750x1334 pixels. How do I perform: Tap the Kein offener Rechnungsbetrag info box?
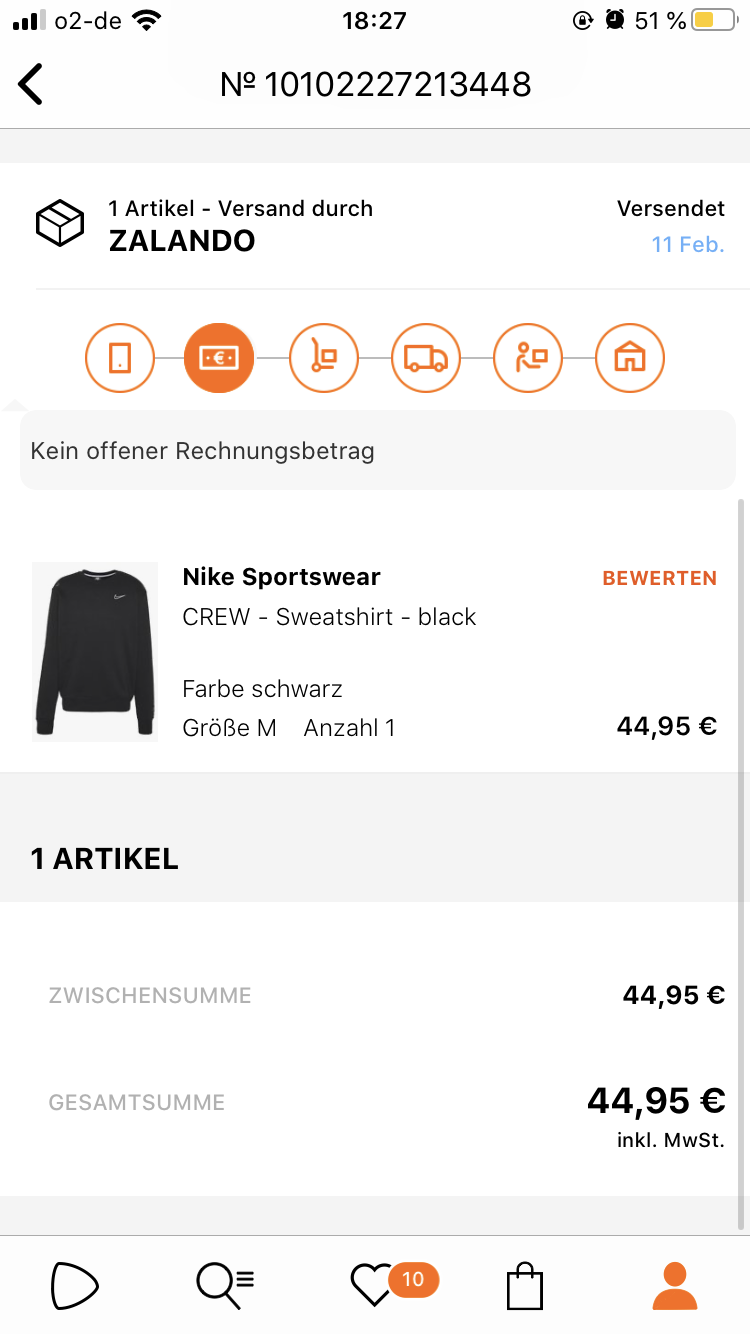(377, 451)
